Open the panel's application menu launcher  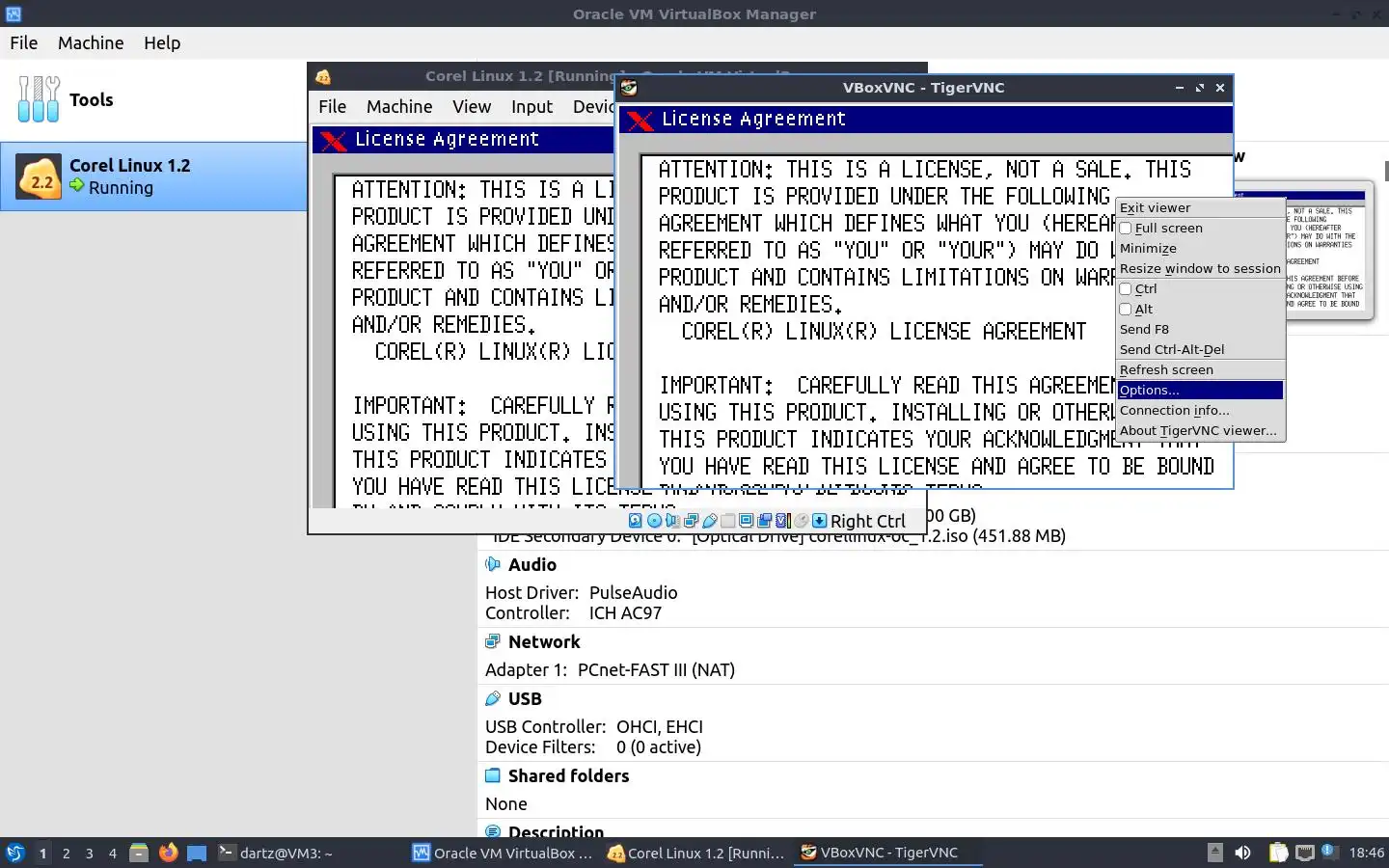click(x=14, y=853)
